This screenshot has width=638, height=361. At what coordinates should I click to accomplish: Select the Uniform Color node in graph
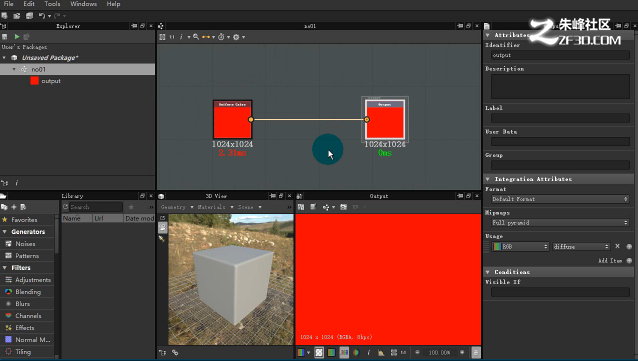(x=232, y=120)
